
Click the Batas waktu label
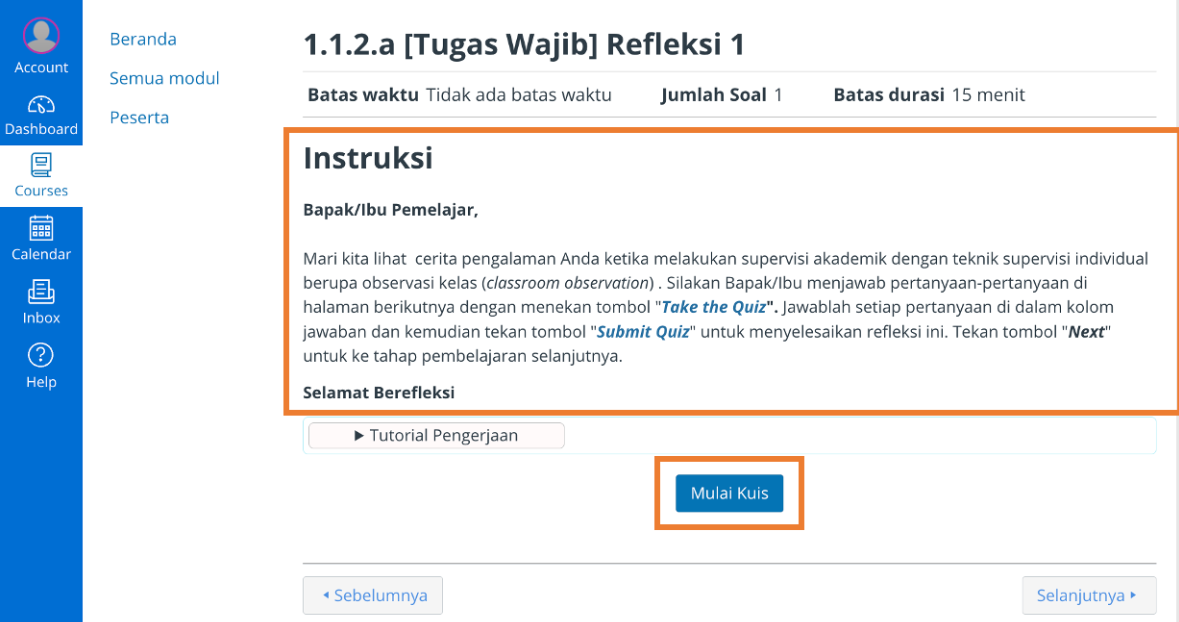(x=362, y=95)
